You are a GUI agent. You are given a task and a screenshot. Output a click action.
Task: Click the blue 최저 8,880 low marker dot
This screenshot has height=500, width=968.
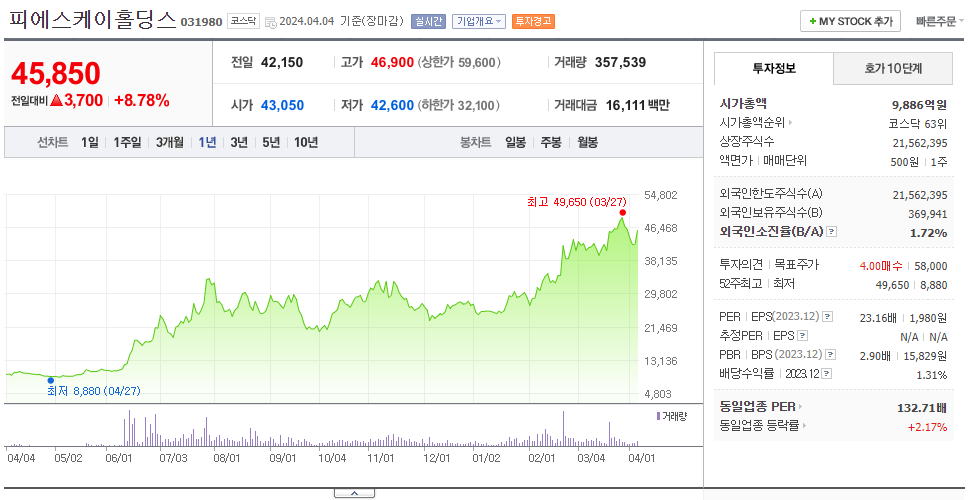(x=51, y=380)
